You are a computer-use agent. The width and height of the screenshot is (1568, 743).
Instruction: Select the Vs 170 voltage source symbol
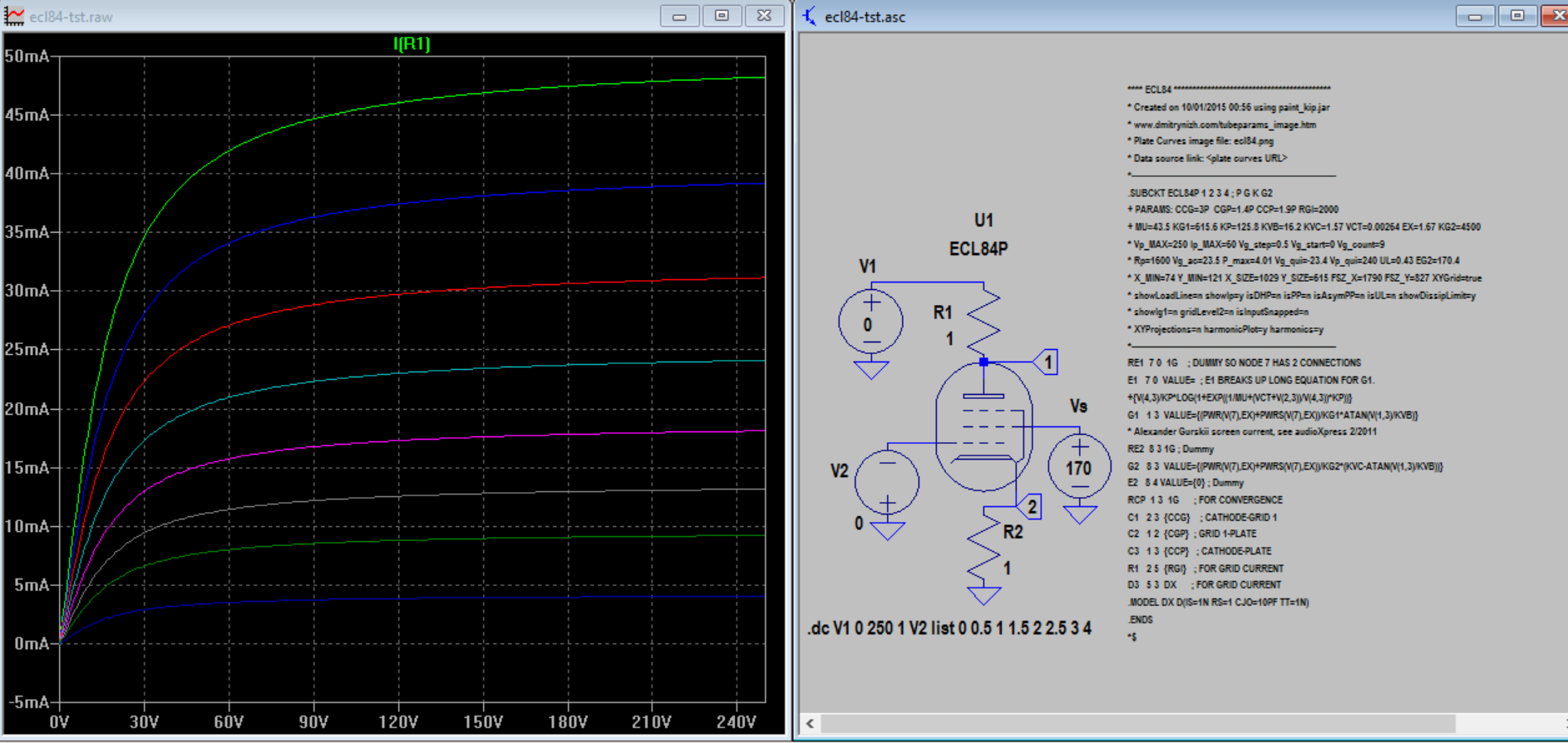[x=1079, y=467]
